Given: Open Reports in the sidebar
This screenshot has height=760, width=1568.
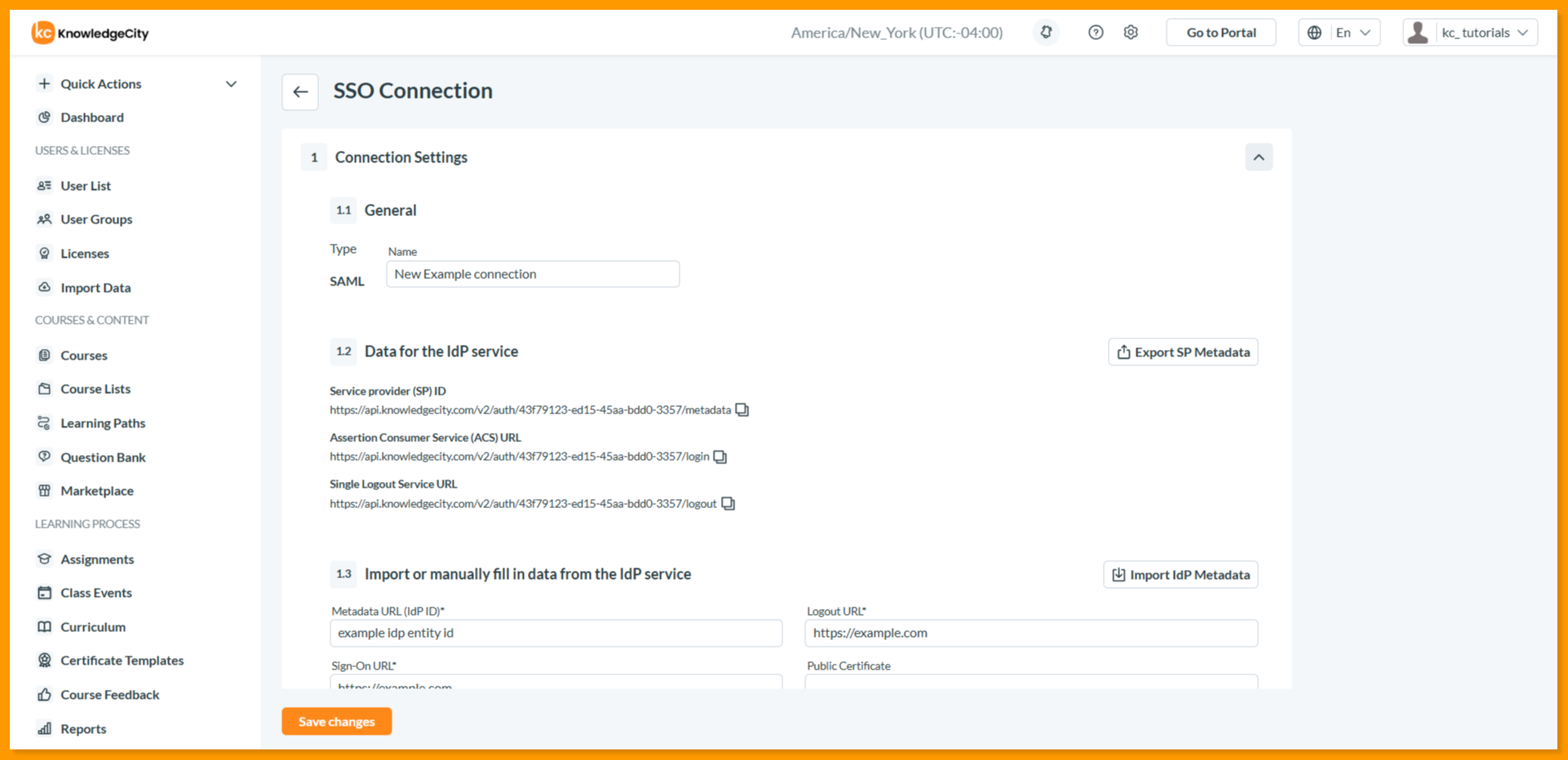Looking at the screenshot, I should [83, 729].
